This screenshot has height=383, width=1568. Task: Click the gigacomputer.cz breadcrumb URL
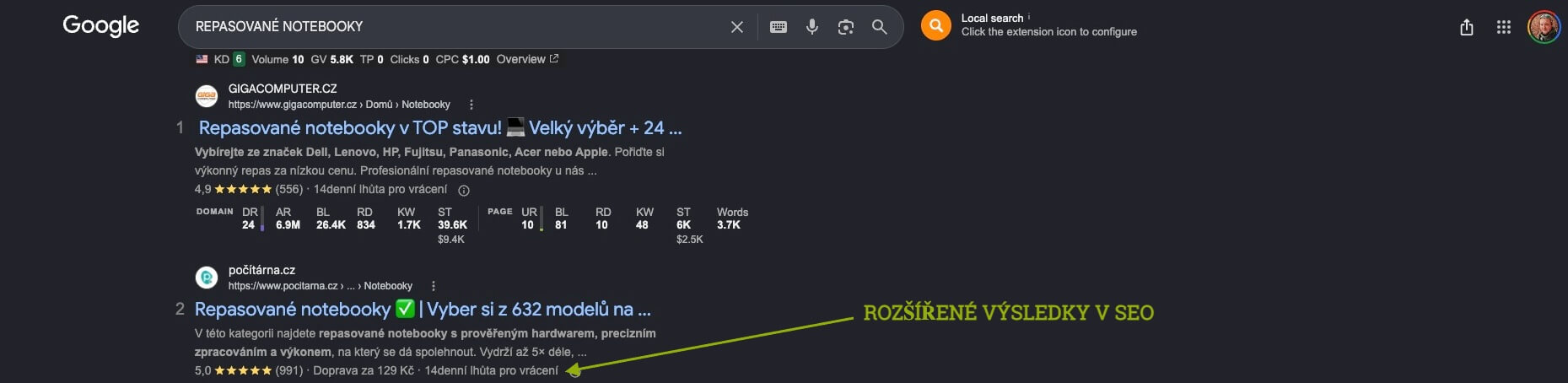(x=339, y=105)
